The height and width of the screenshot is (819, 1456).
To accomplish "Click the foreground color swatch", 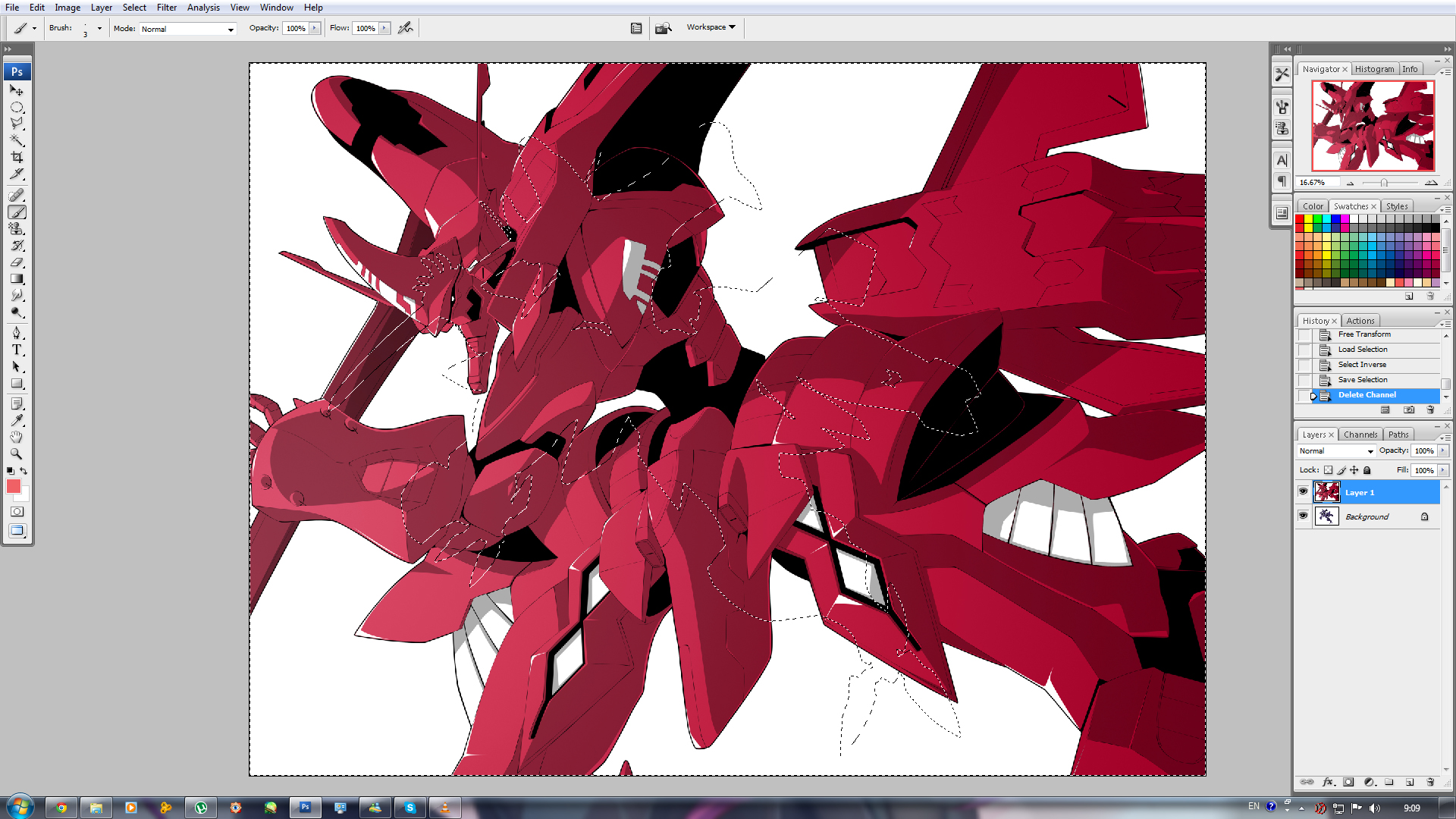I will pyautogui.click(x=14, y=487).
